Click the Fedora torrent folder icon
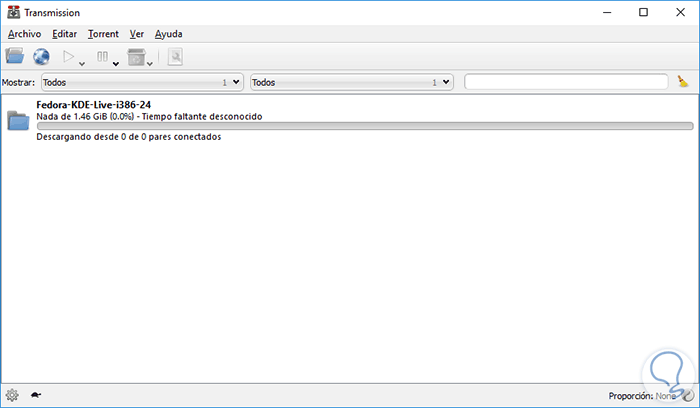 tap(18, 121)
